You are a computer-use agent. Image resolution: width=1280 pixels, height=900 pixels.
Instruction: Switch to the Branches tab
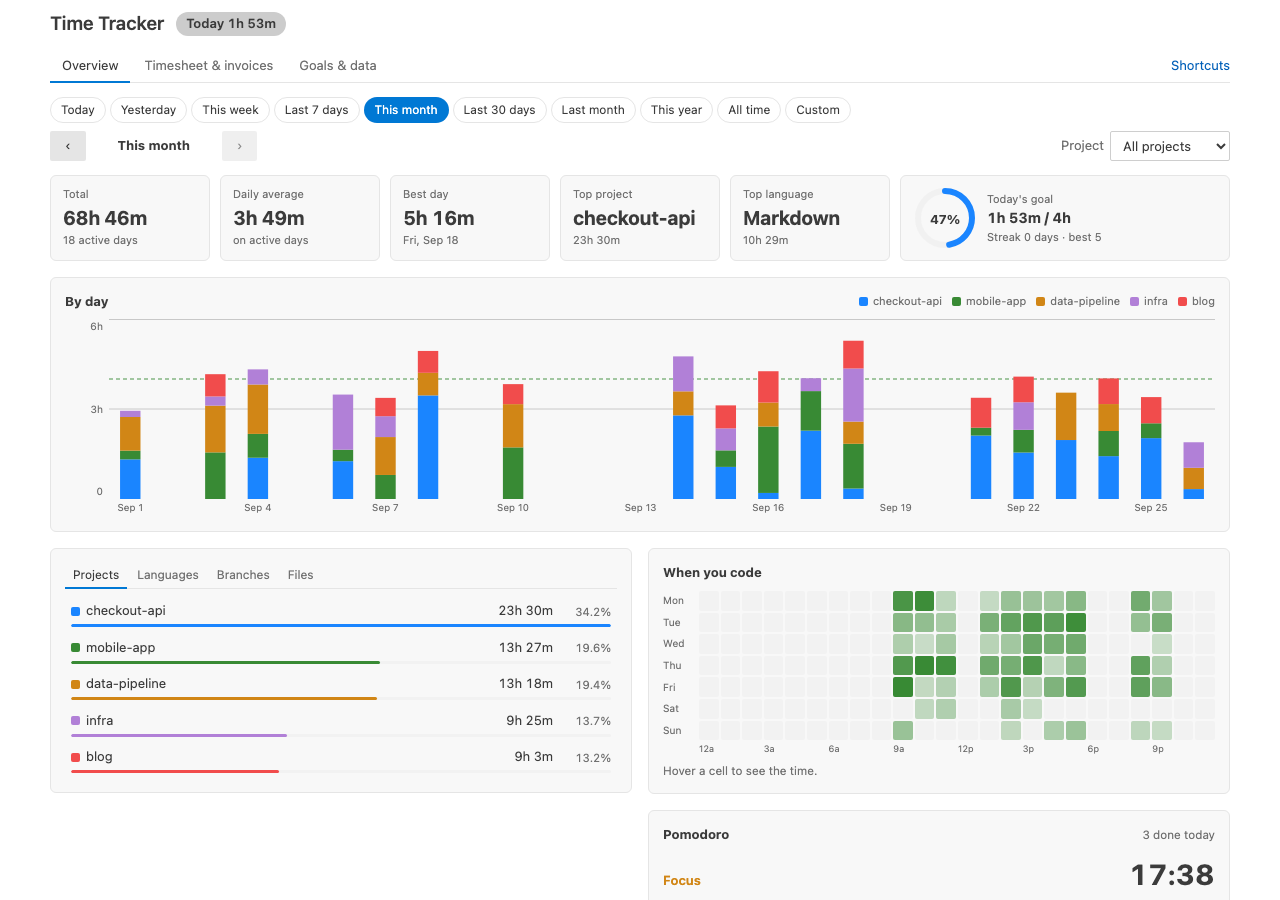pyautogui.click(x=243, y=575)
